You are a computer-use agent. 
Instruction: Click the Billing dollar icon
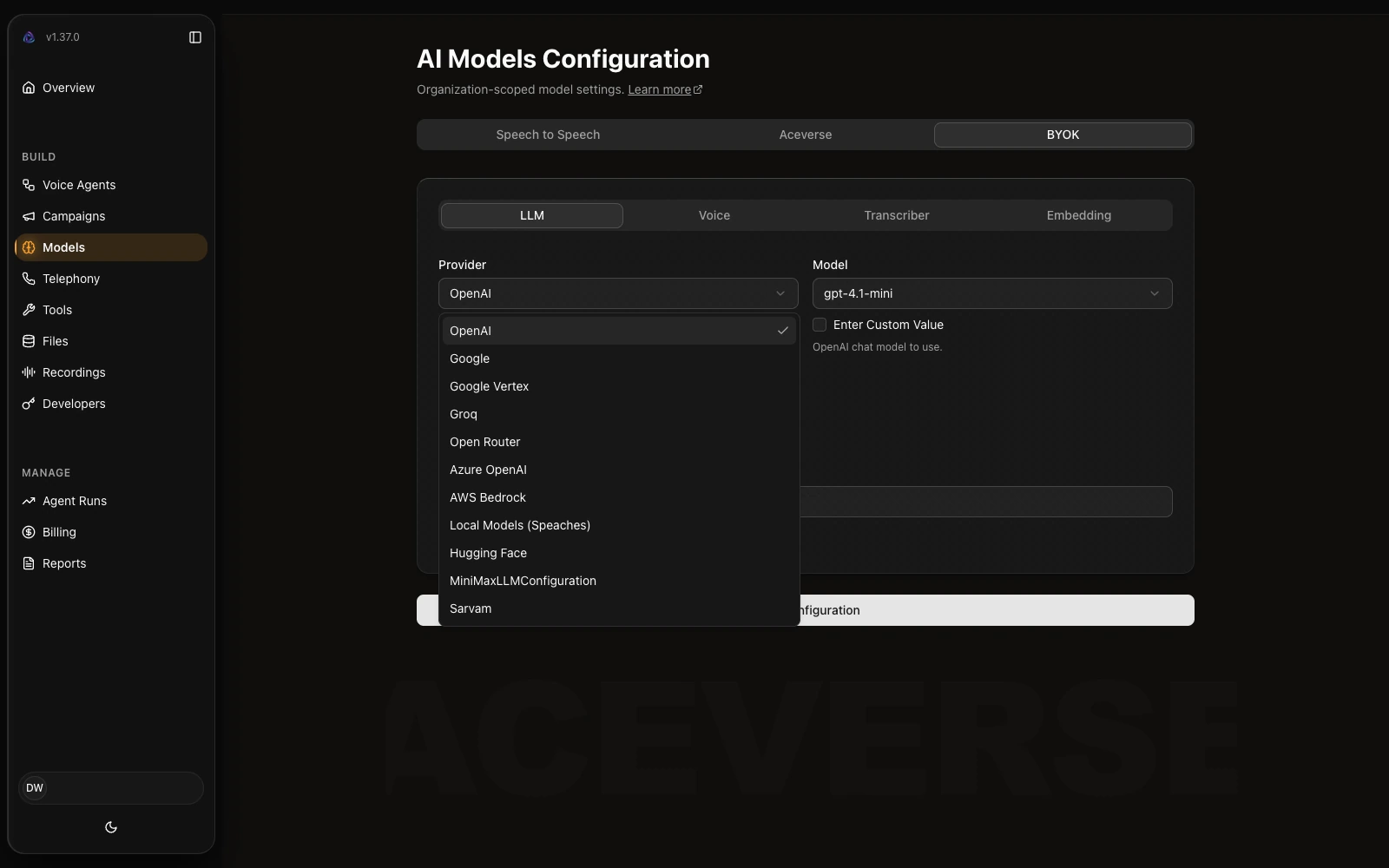[29, 532]
